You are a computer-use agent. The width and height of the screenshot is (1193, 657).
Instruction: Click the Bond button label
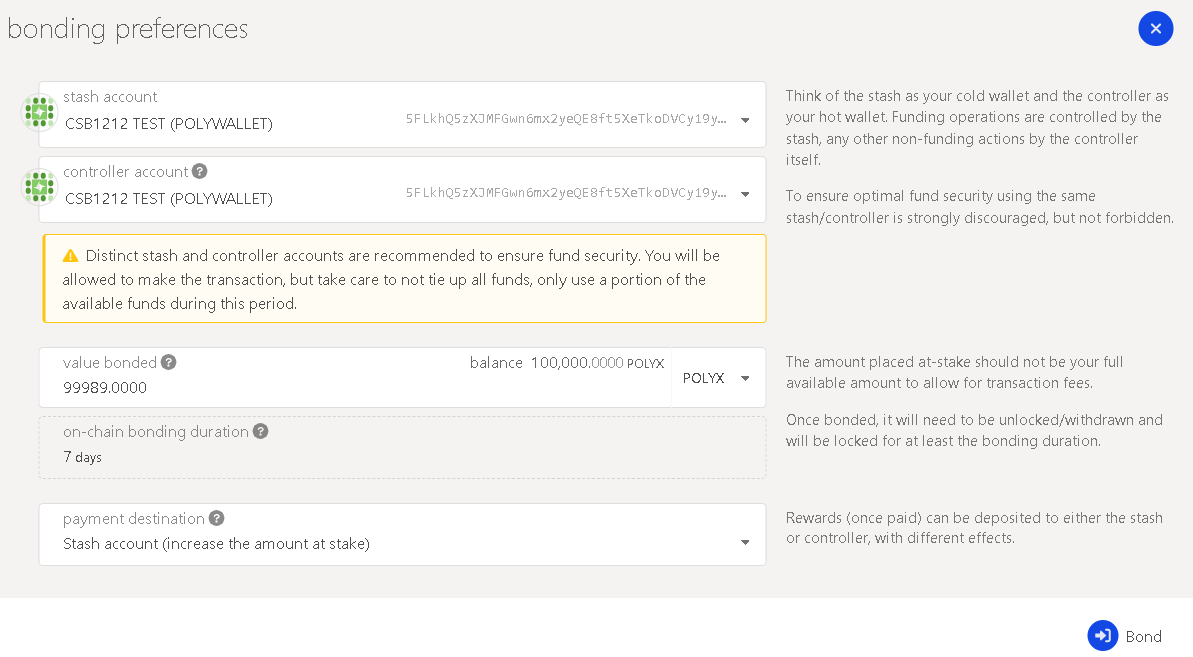[1144, 636]
